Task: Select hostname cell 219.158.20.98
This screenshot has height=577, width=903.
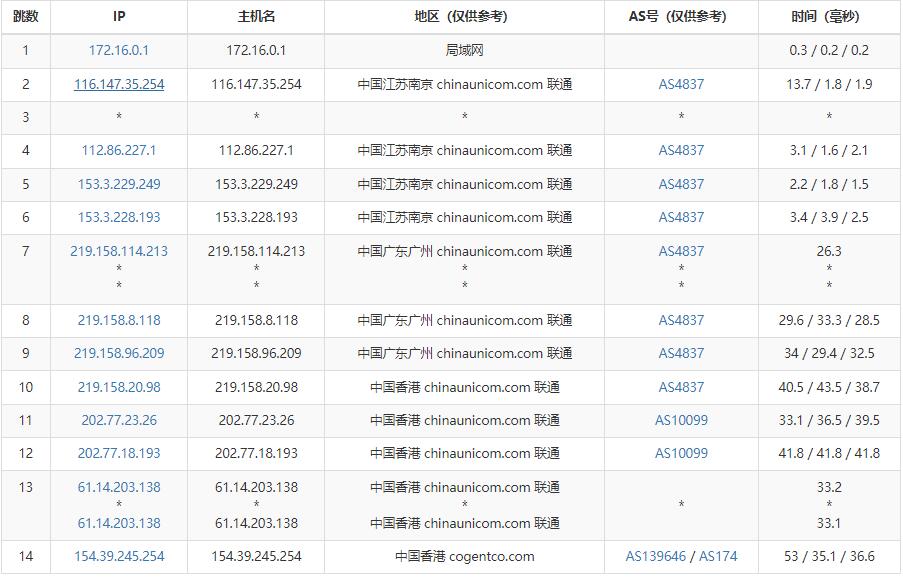Action: pyautogui.click(x=256, y=387)
